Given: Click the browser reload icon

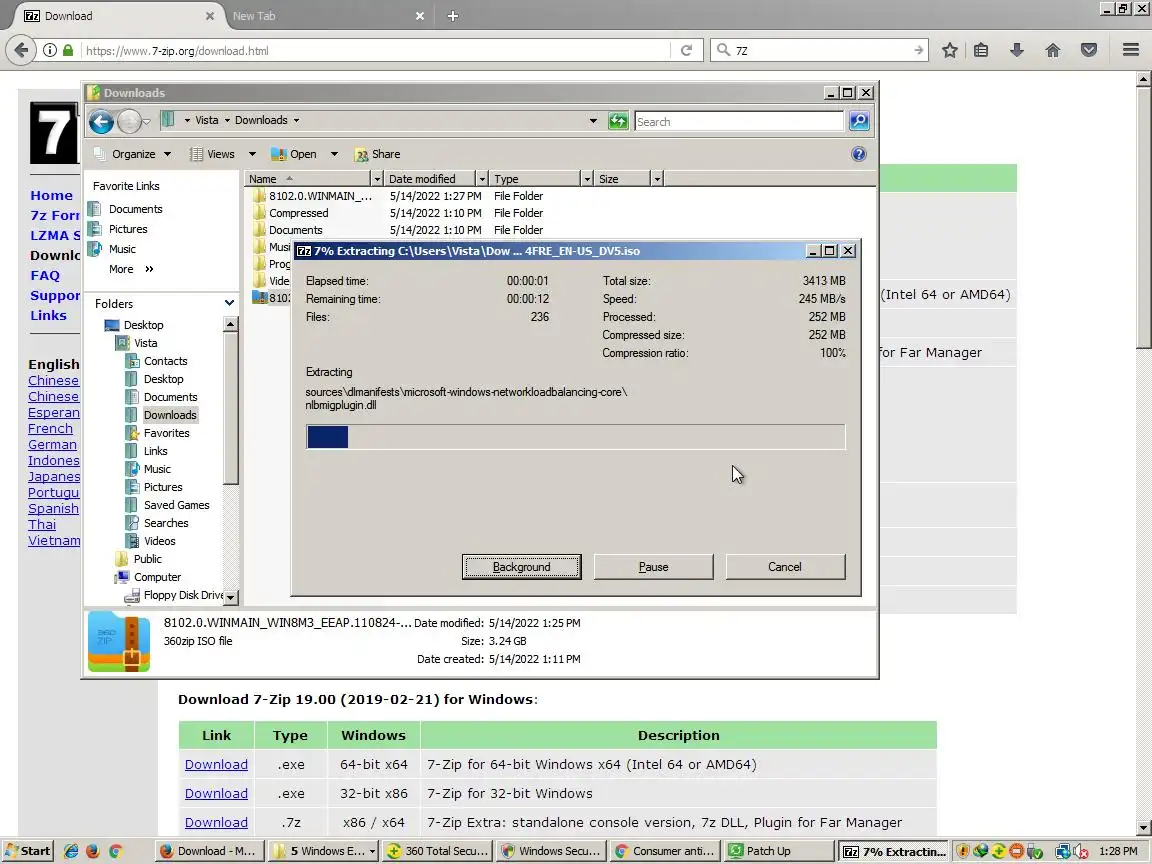Looking at the screenshot, I should click(x=686, y=50).
